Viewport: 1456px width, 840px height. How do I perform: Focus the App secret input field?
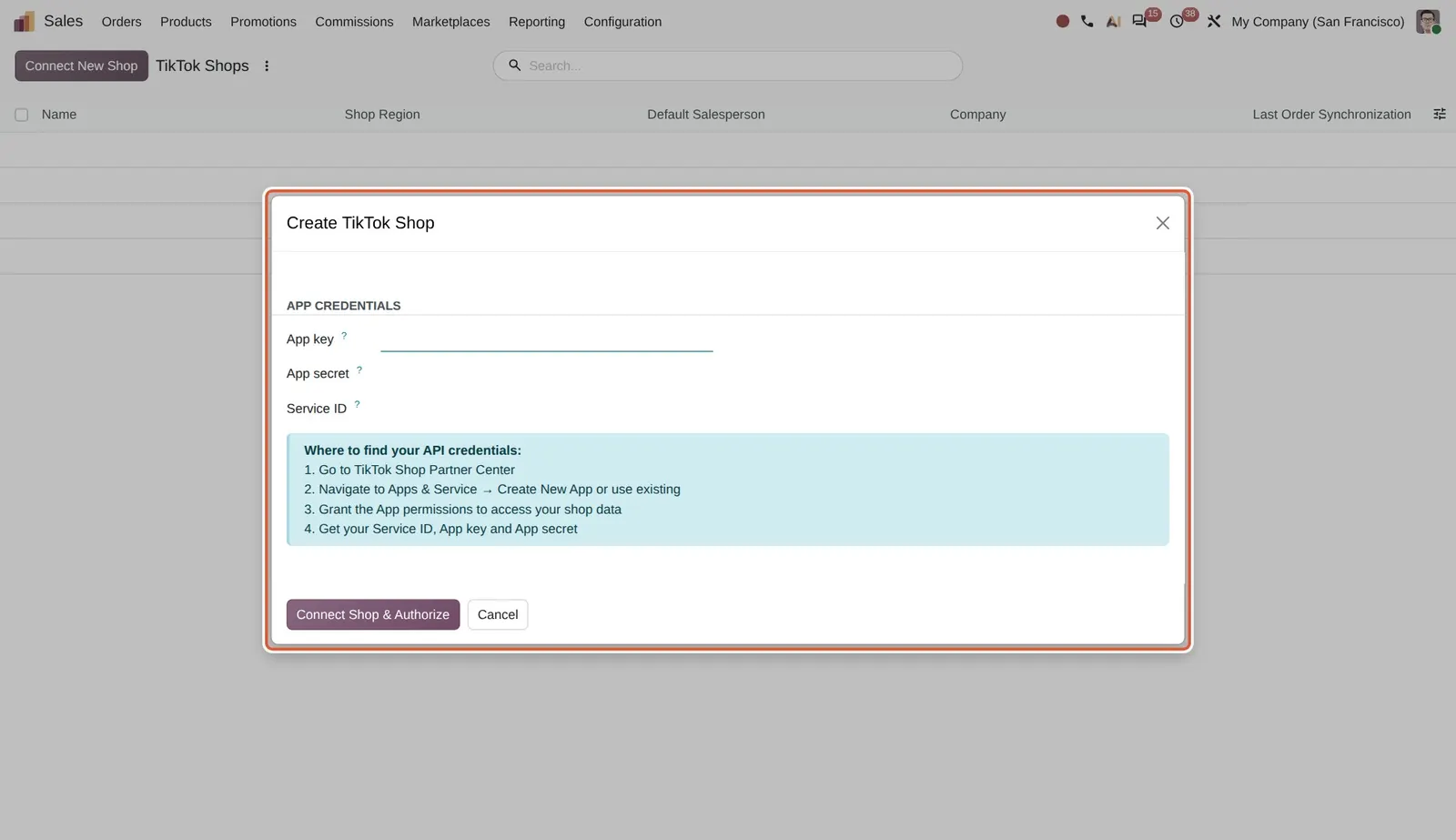[546, 374]
